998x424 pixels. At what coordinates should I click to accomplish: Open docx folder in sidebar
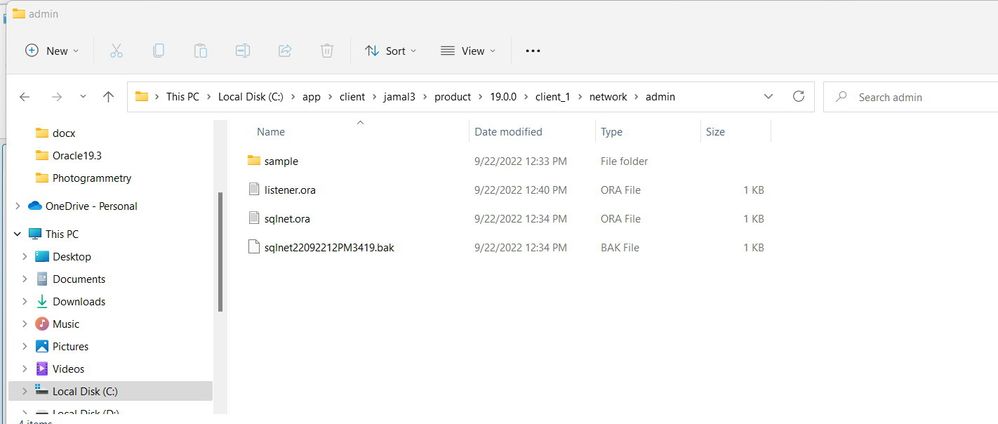[64, 133]
